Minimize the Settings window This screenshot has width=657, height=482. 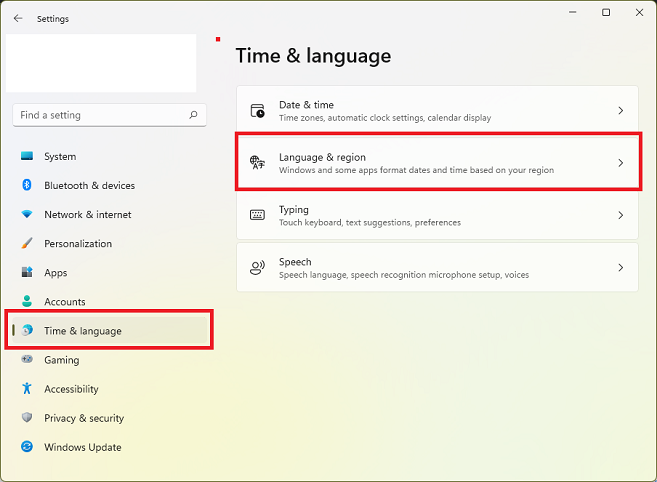click(x=573, y=13)
